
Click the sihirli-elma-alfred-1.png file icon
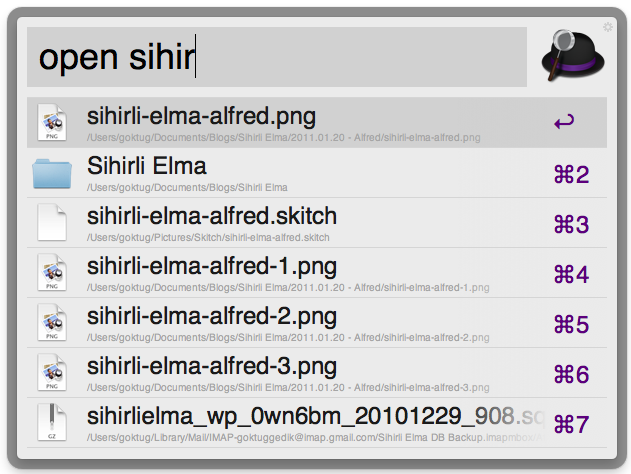[52, 273]
